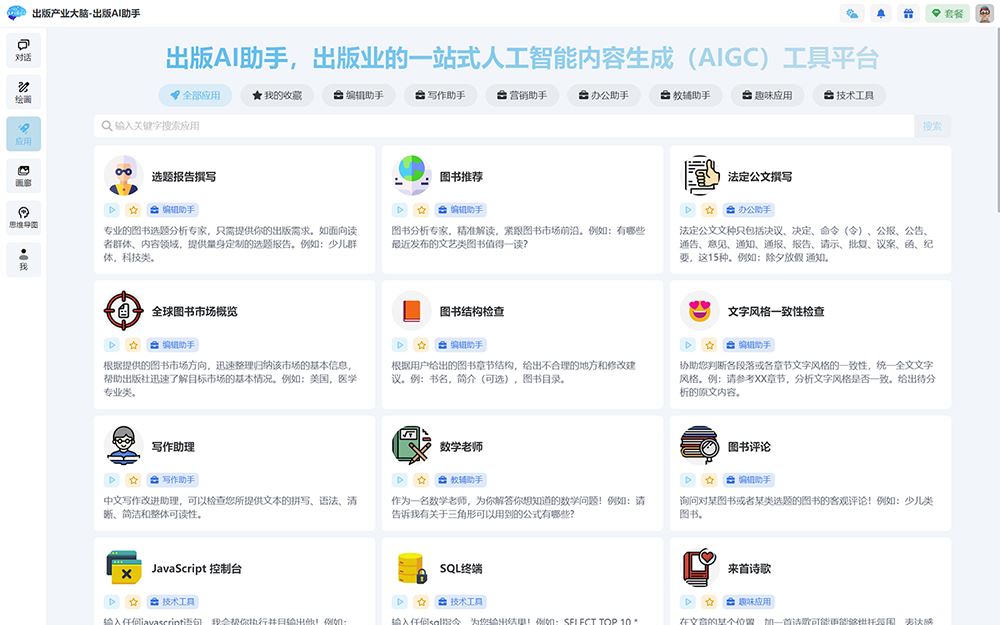Go to the 画廊 gallery sidebar item
The width and height of the screenshot is (1000, 625).
[23, 176]
